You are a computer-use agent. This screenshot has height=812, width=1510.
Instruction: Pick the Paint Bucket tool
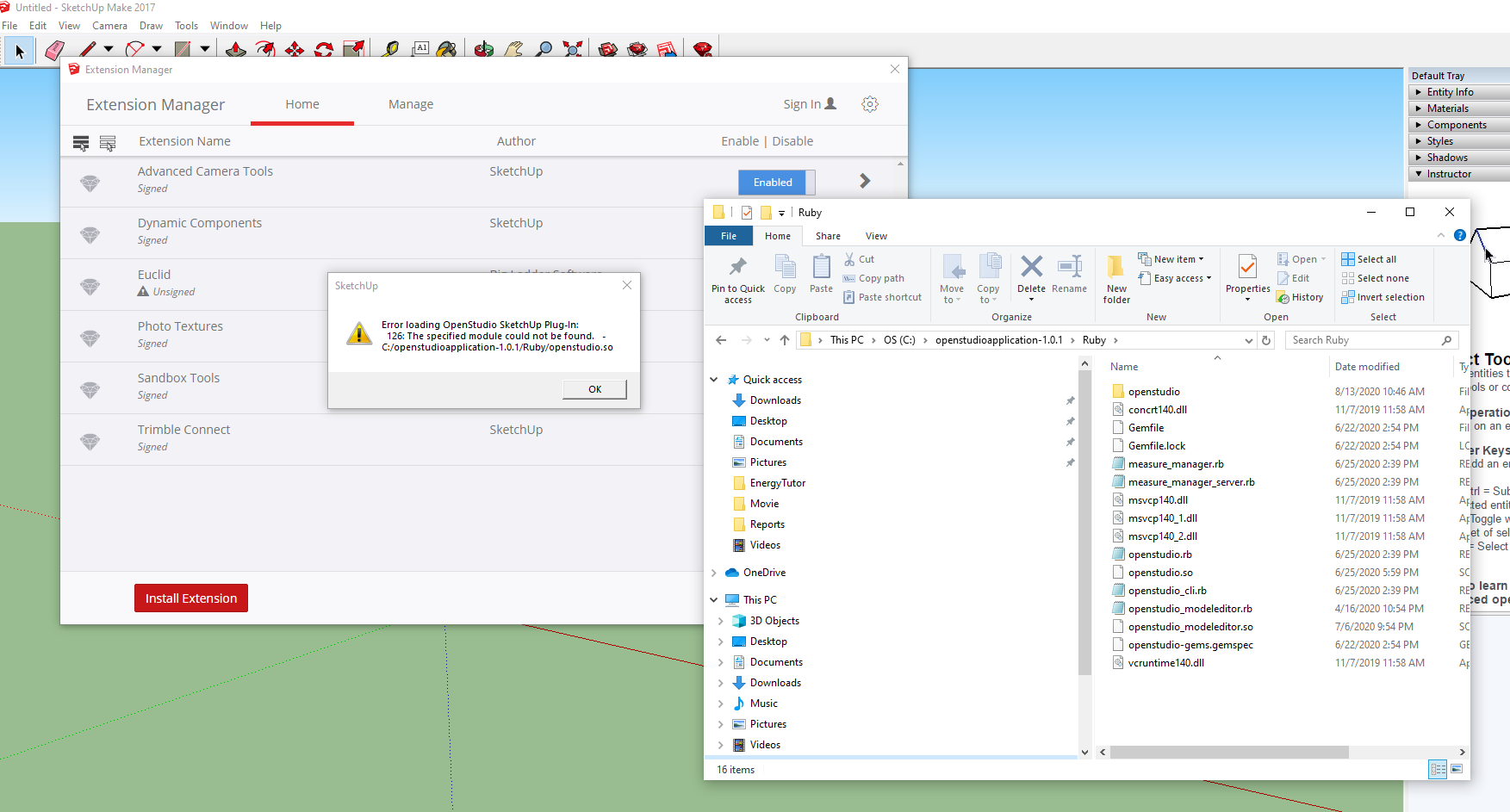446,50
